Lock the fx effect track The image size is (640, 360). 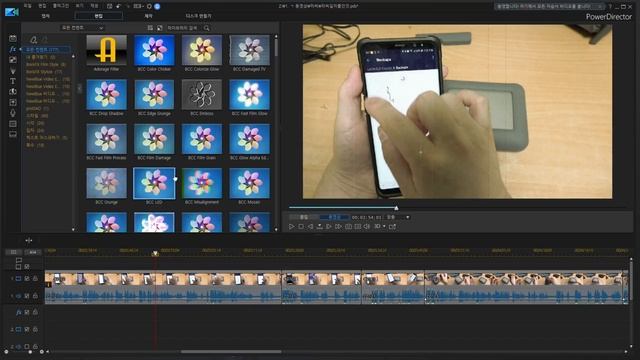(x=36, y=312)
